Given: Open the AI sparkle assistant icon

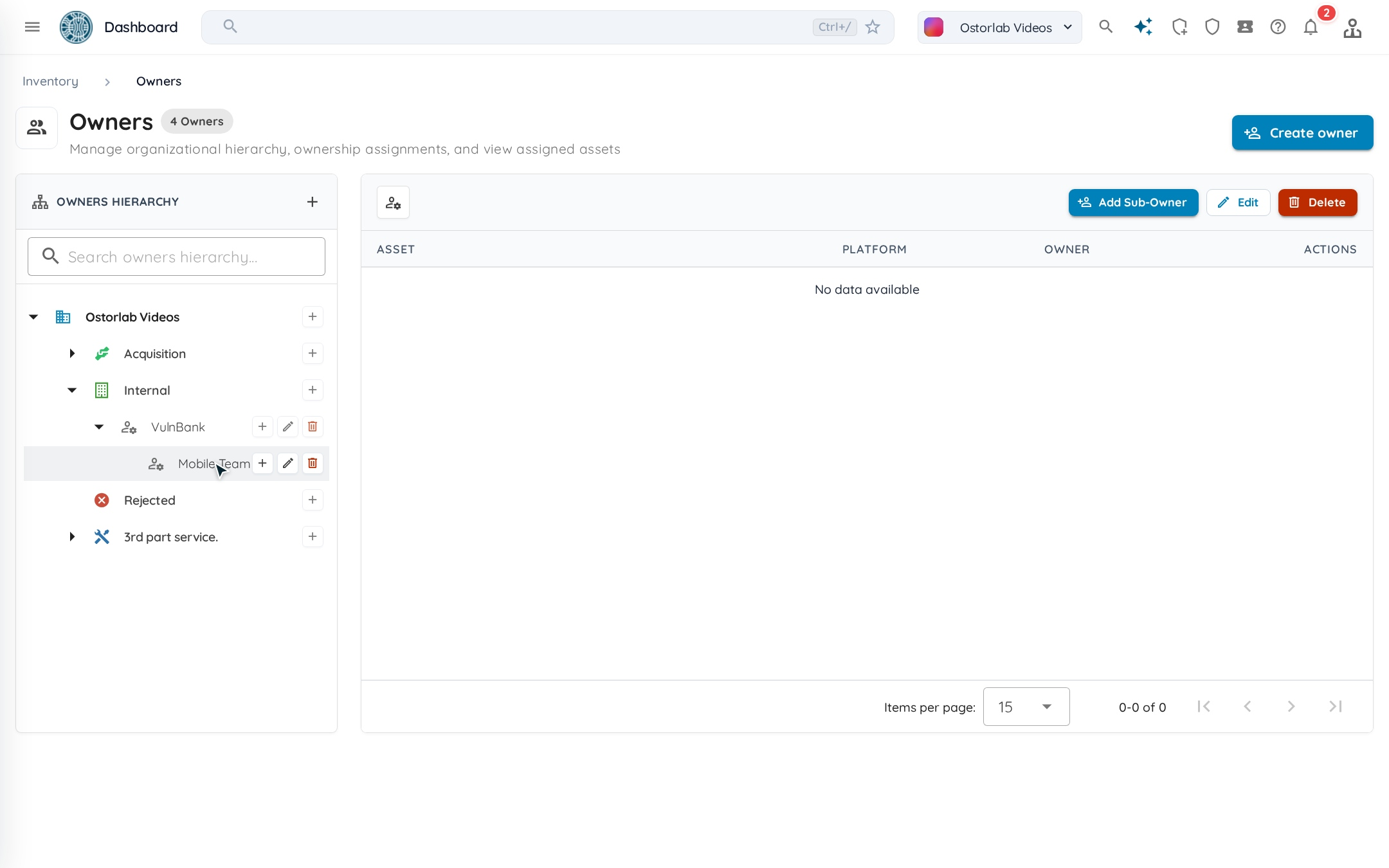Looking at the screenshot, I should [1143, 27].
